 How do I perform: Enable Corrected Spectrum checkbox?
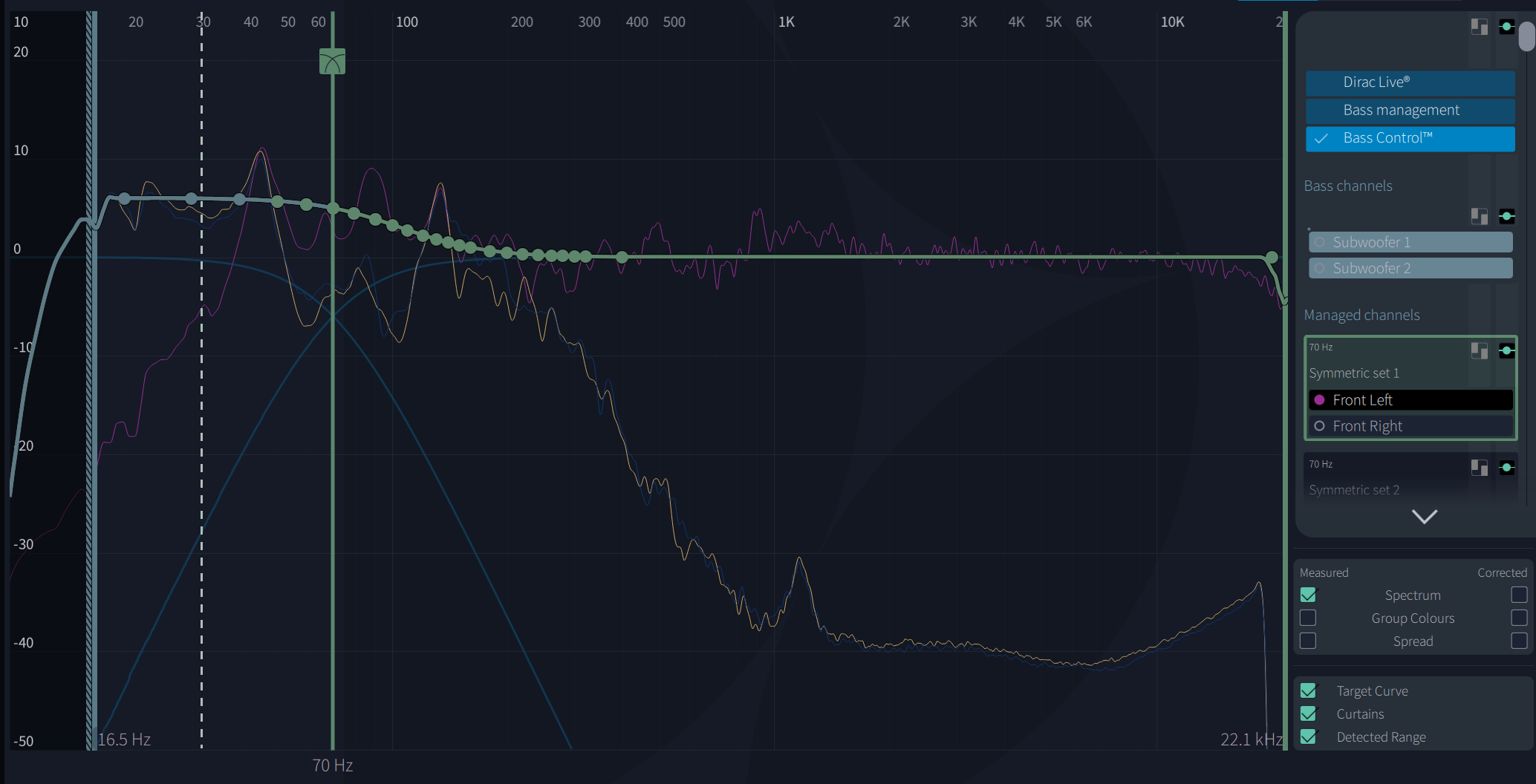pos(1519,595)
